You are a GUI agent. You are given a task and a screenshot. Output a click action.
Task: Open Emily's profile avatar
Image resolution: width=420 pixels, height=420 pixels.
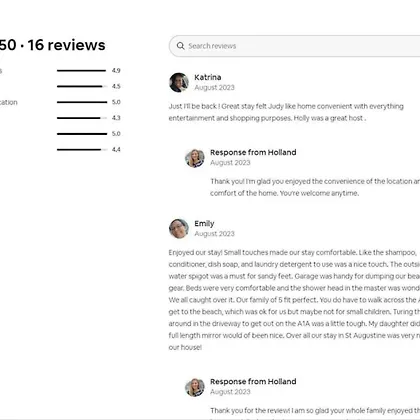179,229
